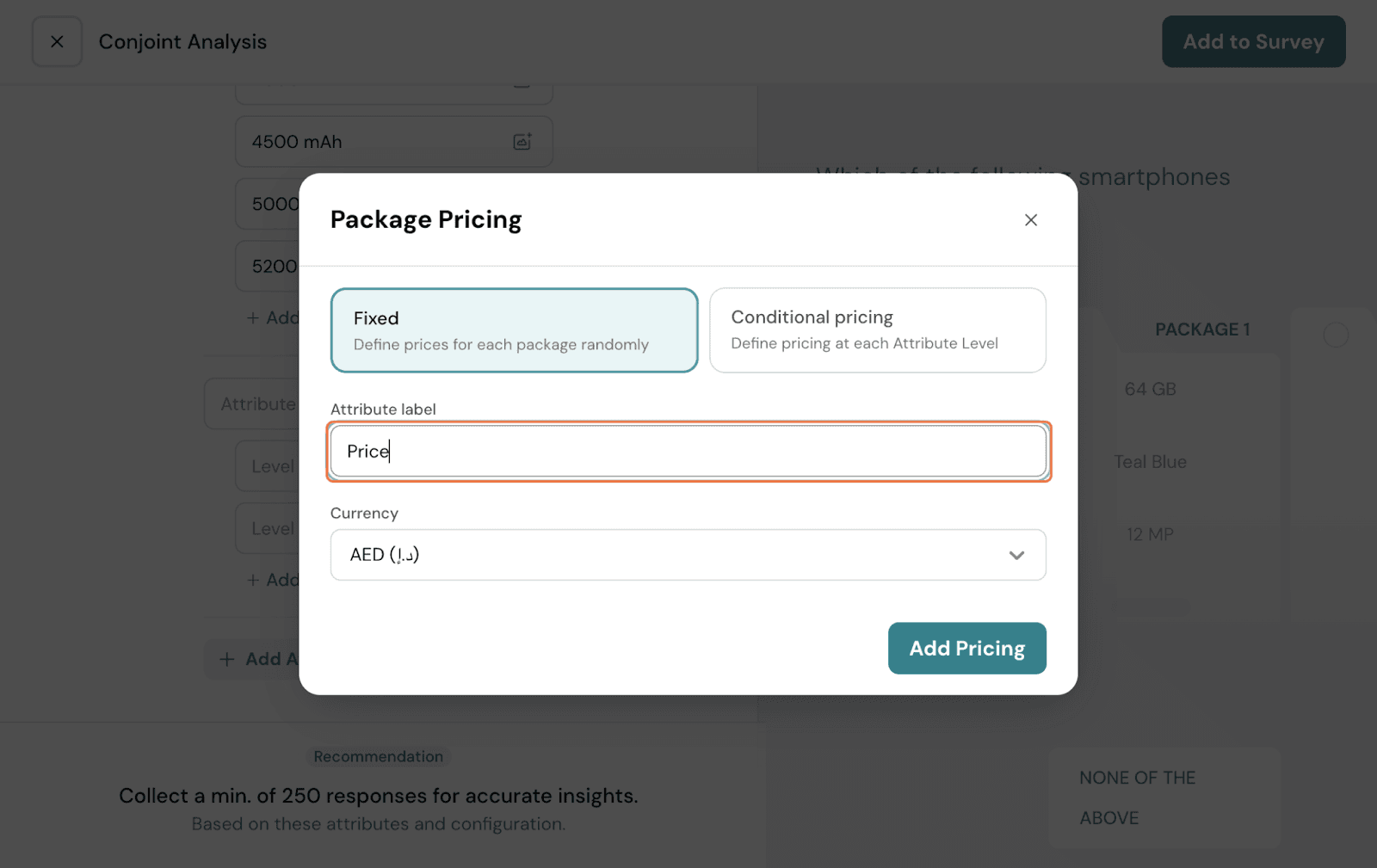Screen dimensions: 1377x868
Task: Click the level field starting with 5200
Action: pyautogui.click(x=269, y=267)
